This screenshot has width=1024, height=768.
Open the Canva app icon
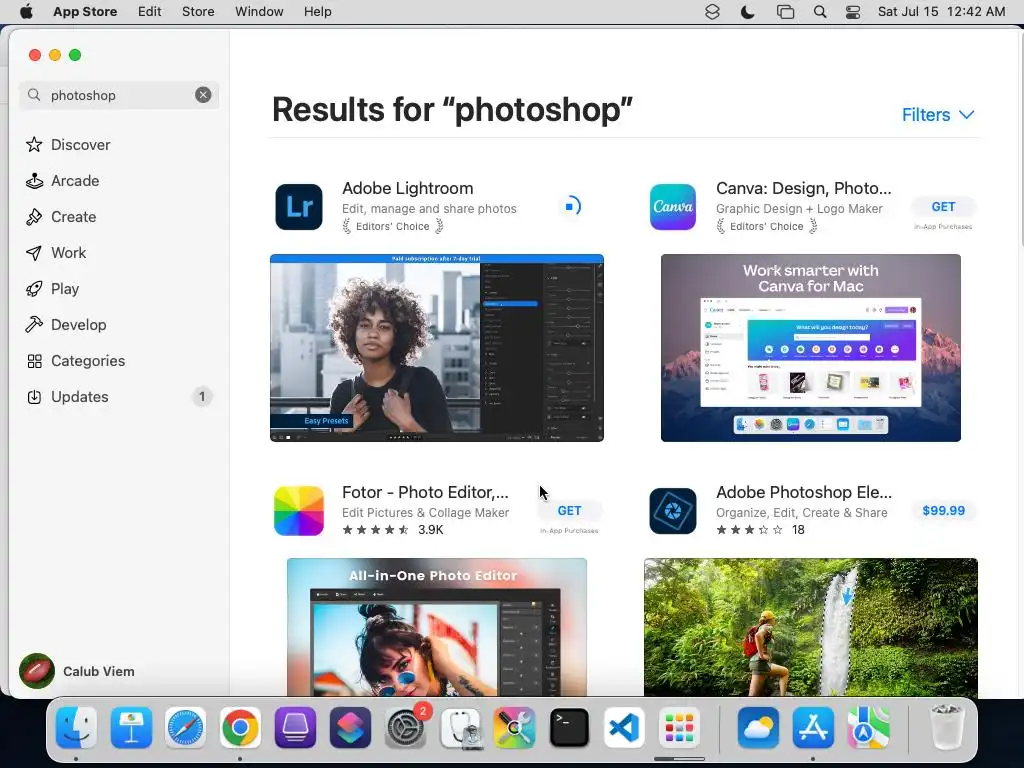click(673, 207)
